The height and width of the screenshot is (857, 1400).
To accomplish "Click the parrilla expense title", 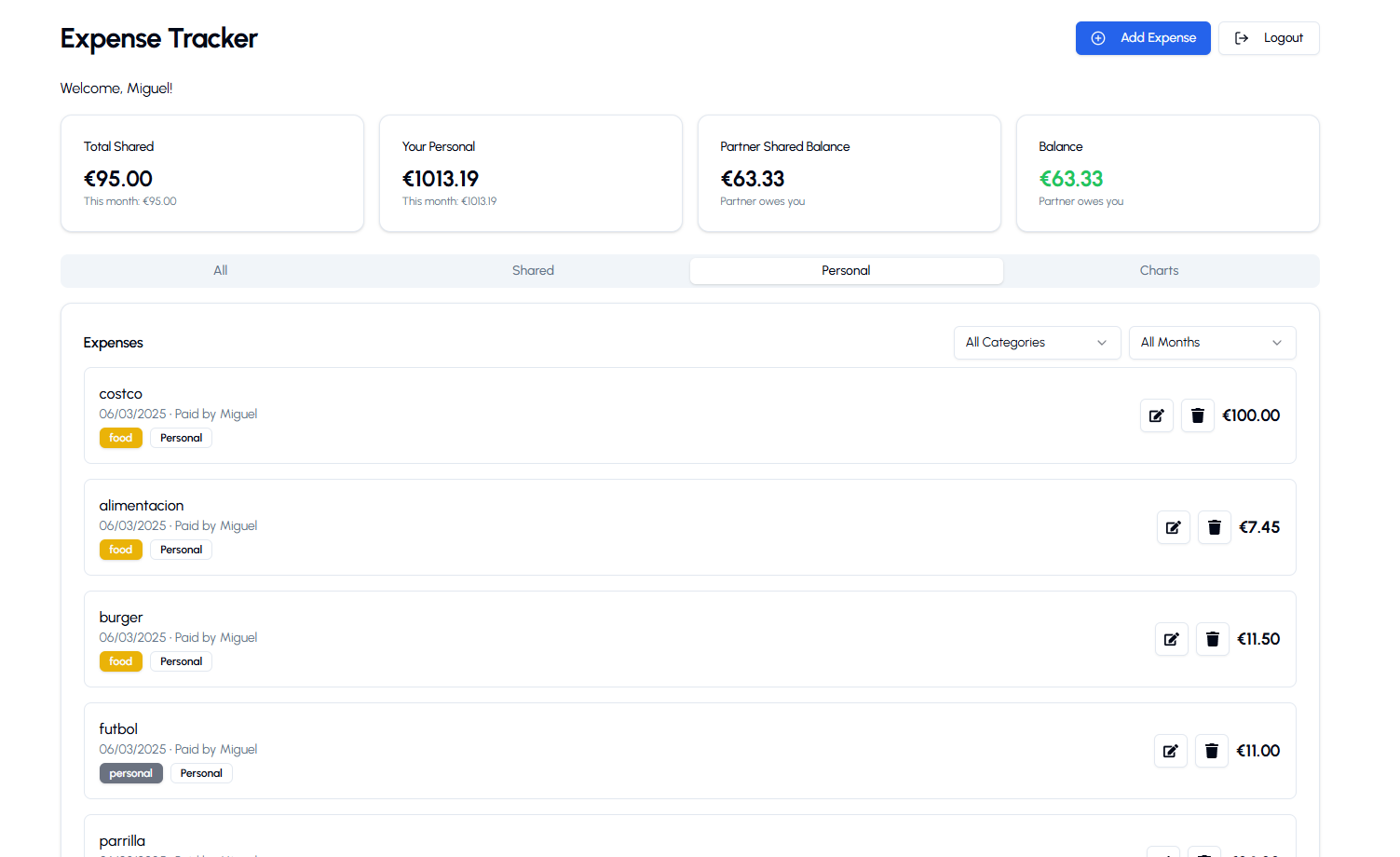I will click(x=122, y=841).
